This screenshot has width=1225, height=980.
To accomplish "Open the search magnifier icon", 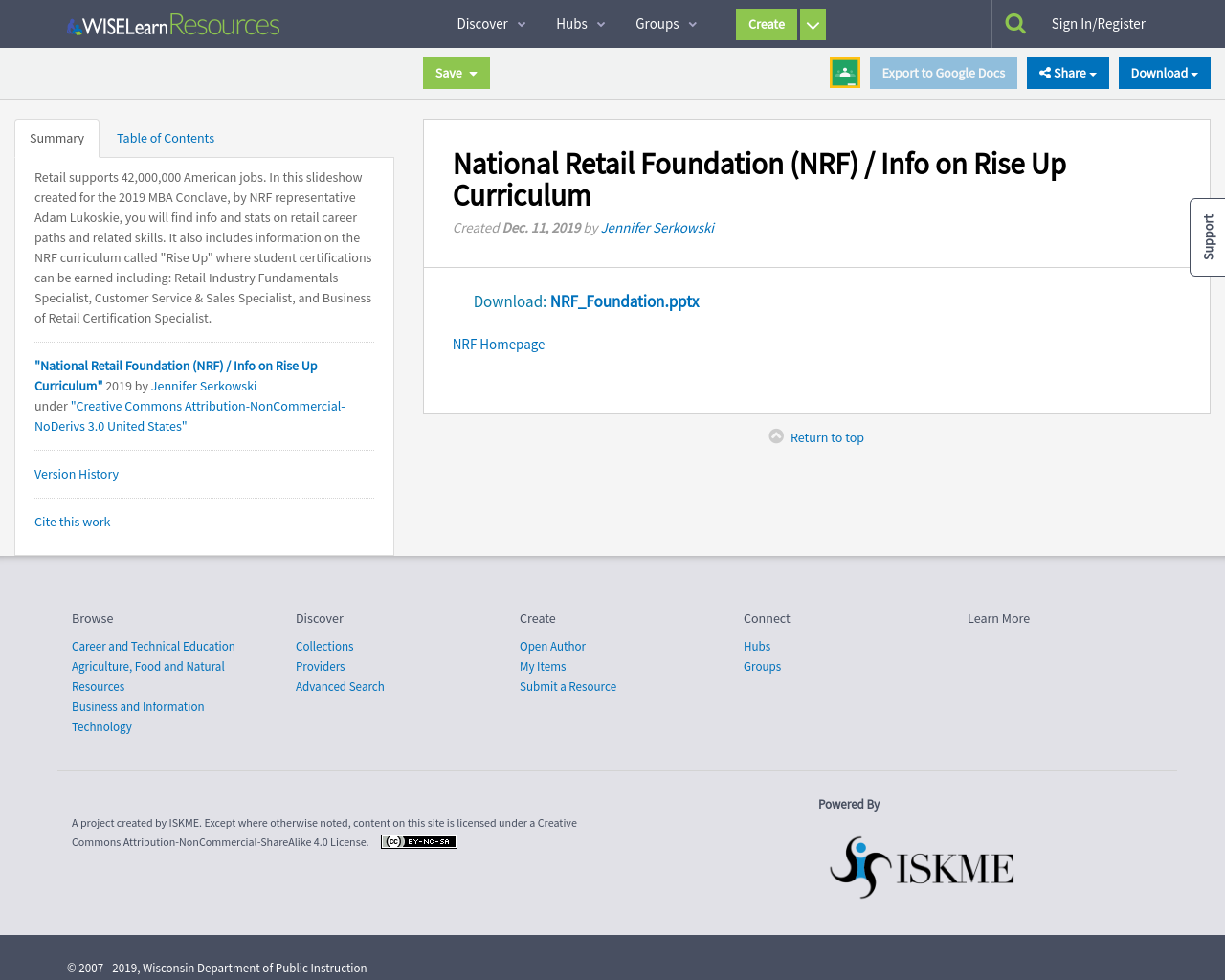I will pyautogui.click(x=1014, y=21).
